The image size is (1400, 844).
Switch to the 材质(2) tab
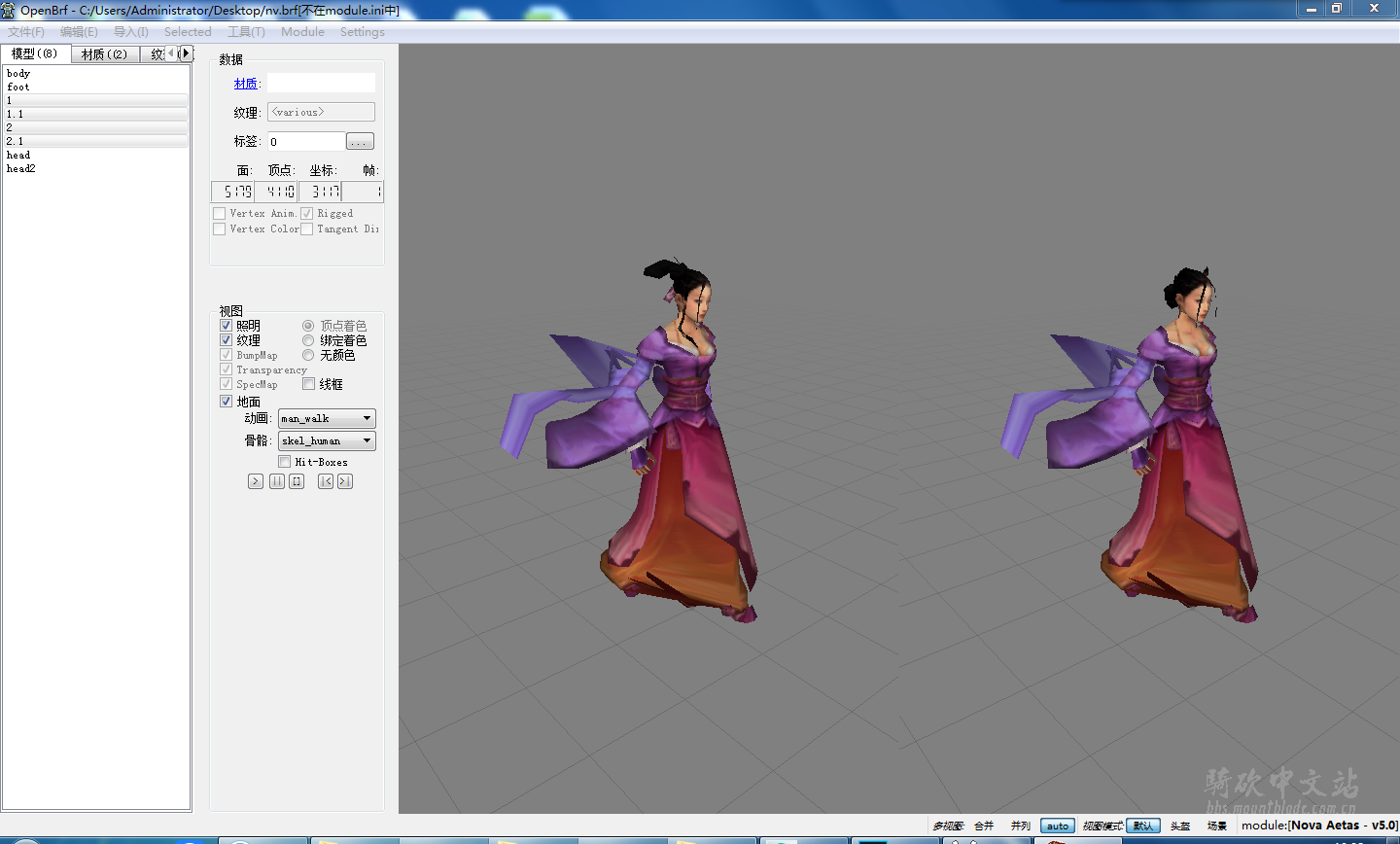click(x=104, y=54)
